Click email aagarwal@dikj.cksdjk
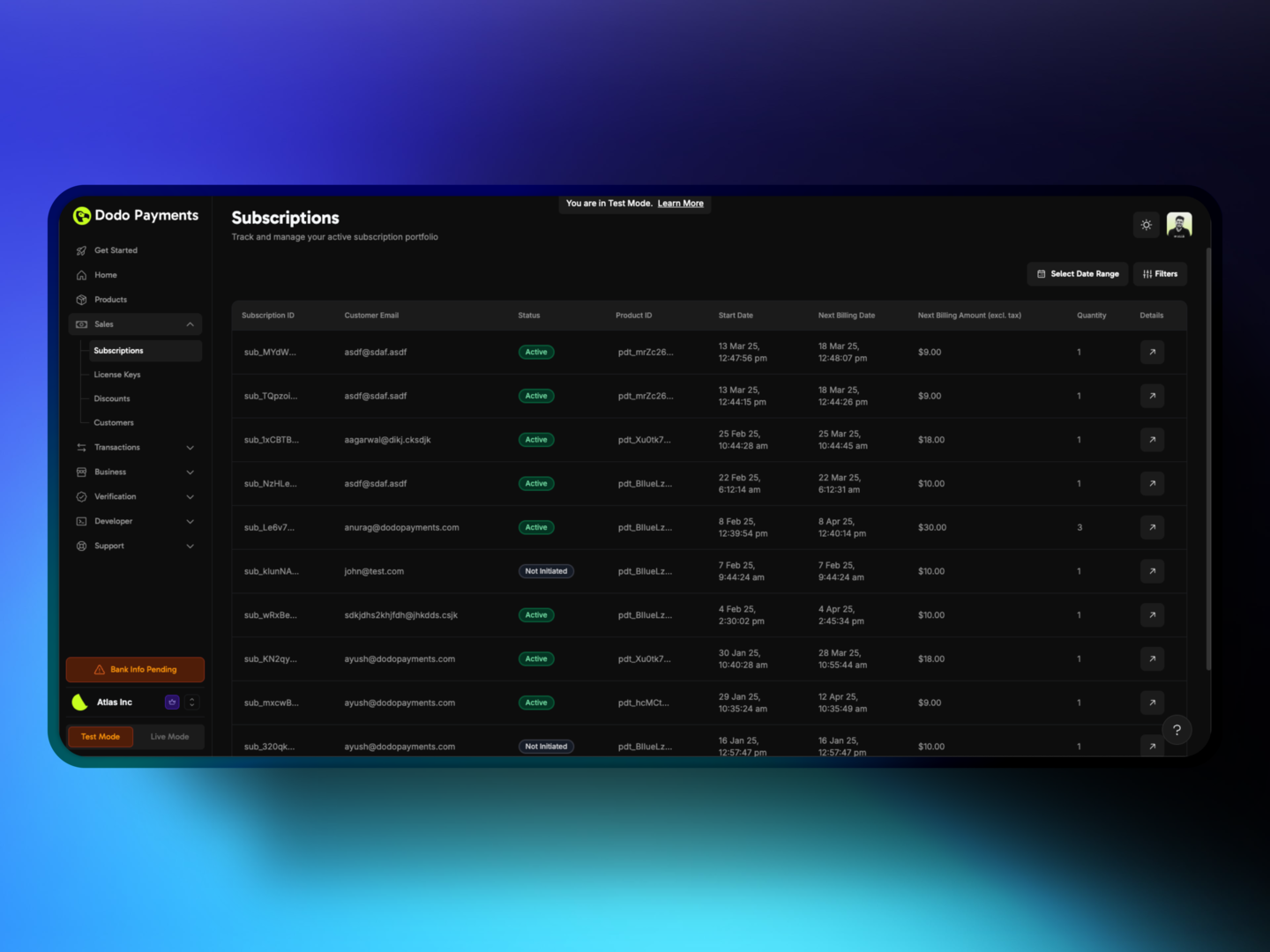The width and height of the screenshot is (1270, 952). pyautogui.click(x=387, y=440)
